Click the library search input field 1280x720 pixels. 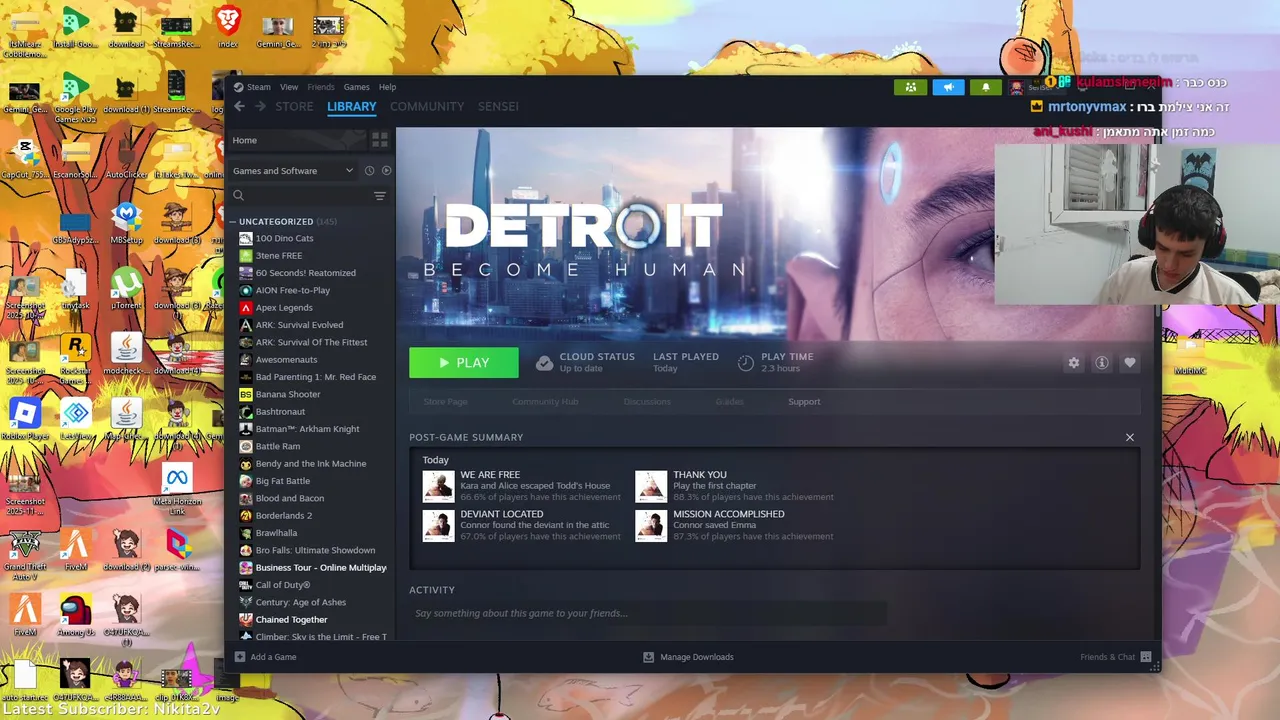pyautogui.click(x=308, y=196)
